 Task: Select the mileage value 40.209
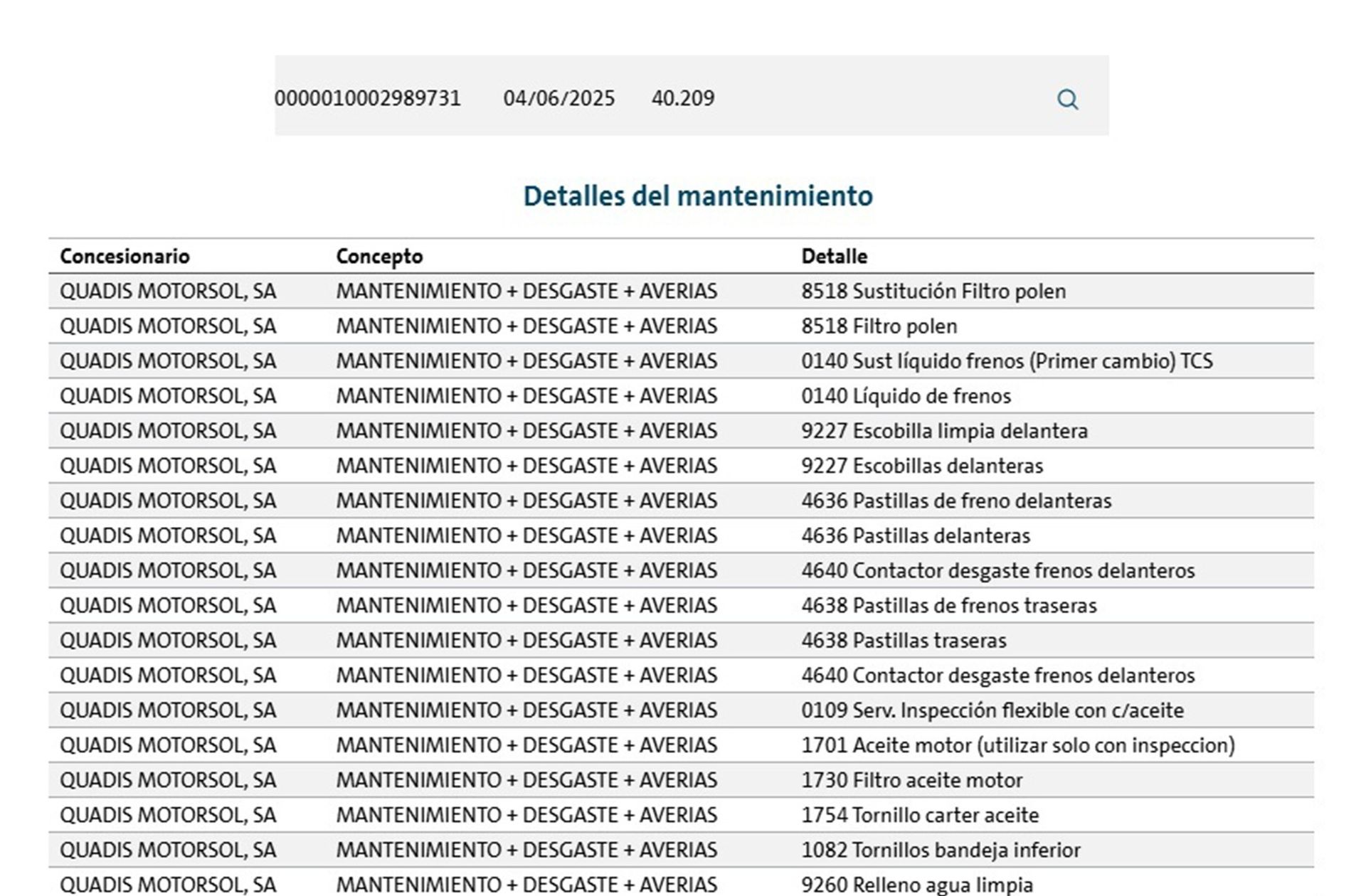[x=683, y=98]
